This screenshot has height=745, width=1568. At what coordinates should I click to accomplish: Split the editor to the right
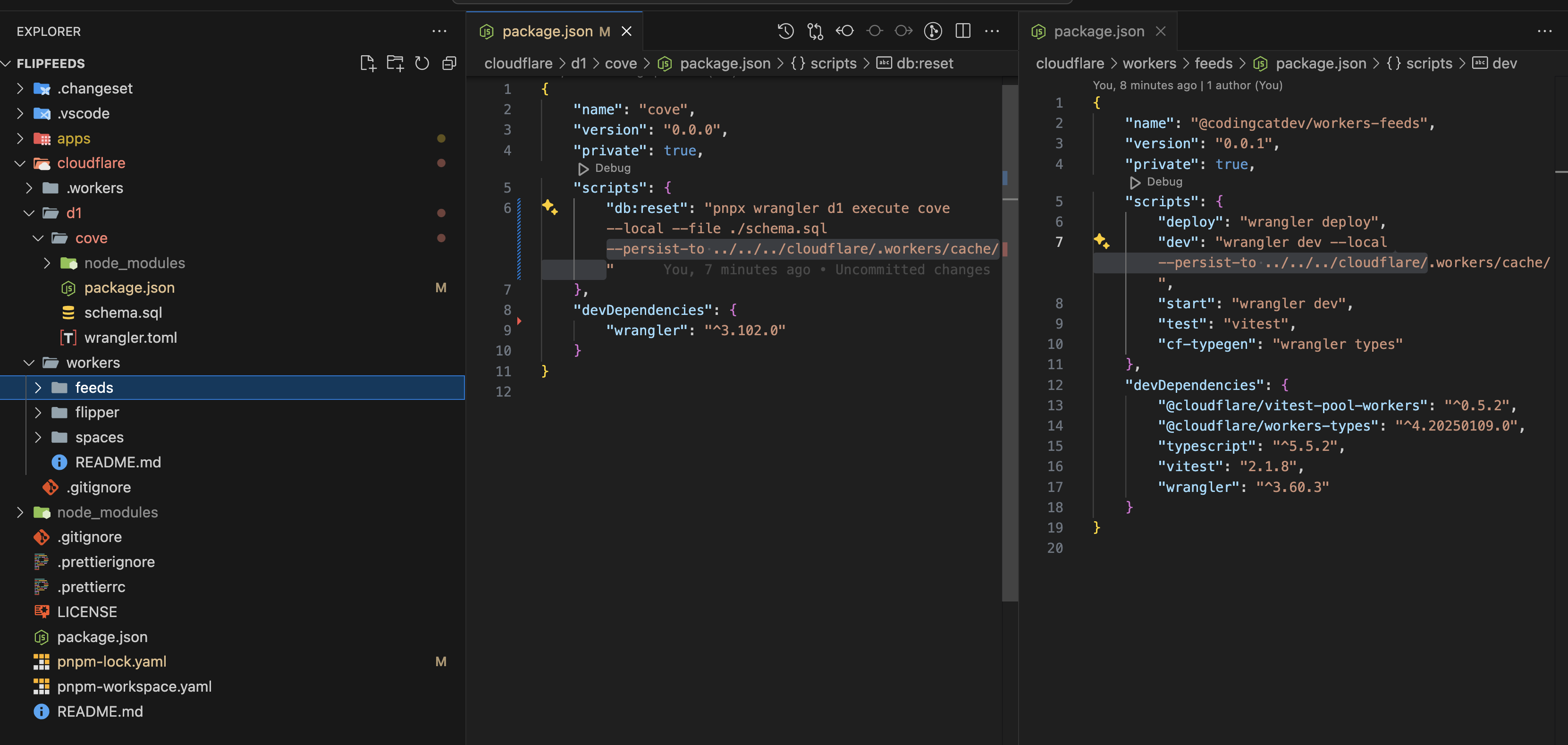[963, 31]
